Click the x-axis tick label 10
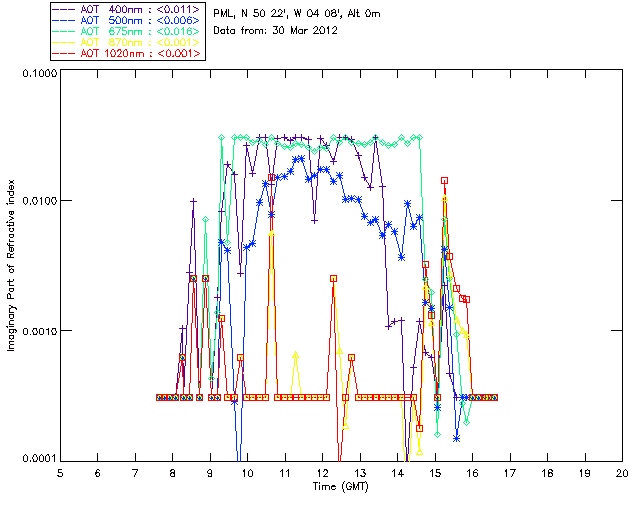 click(248, 473)
